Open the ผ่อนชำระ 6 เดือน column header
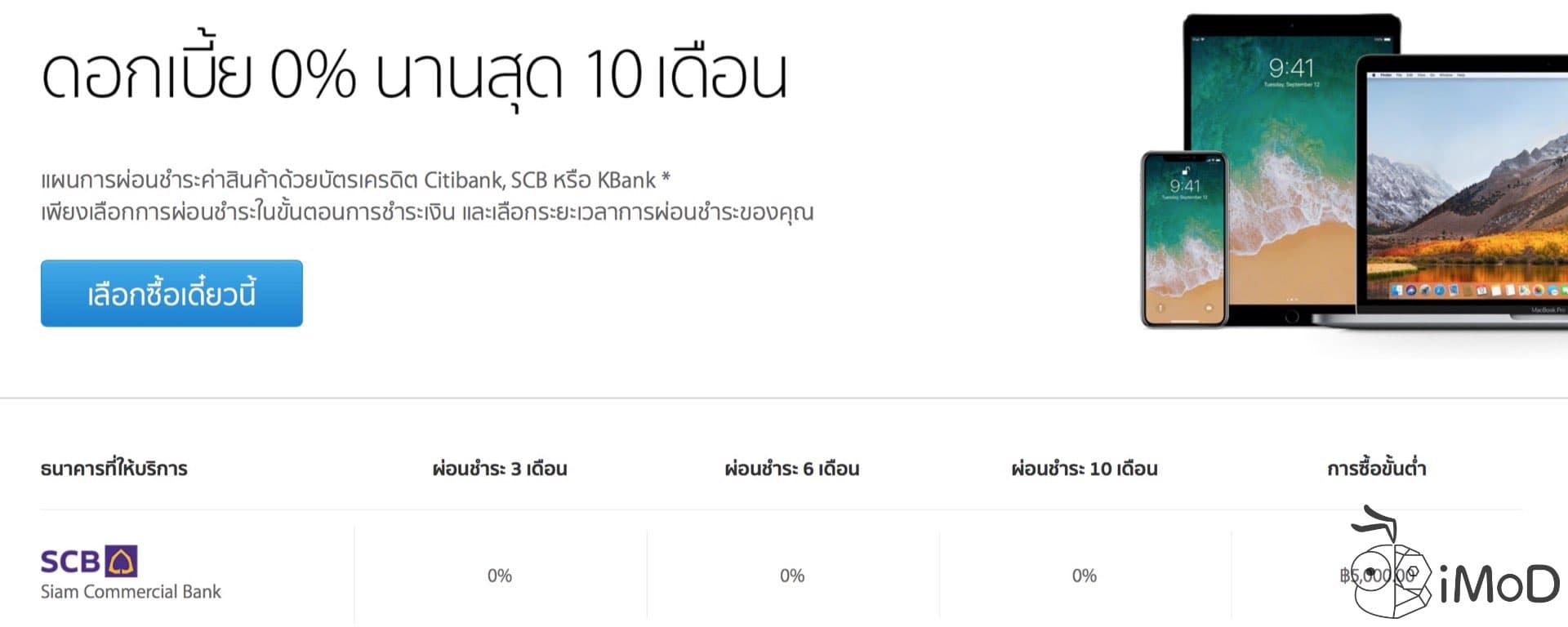This screenshot has height=627, width=1568. tap(791, 469)
